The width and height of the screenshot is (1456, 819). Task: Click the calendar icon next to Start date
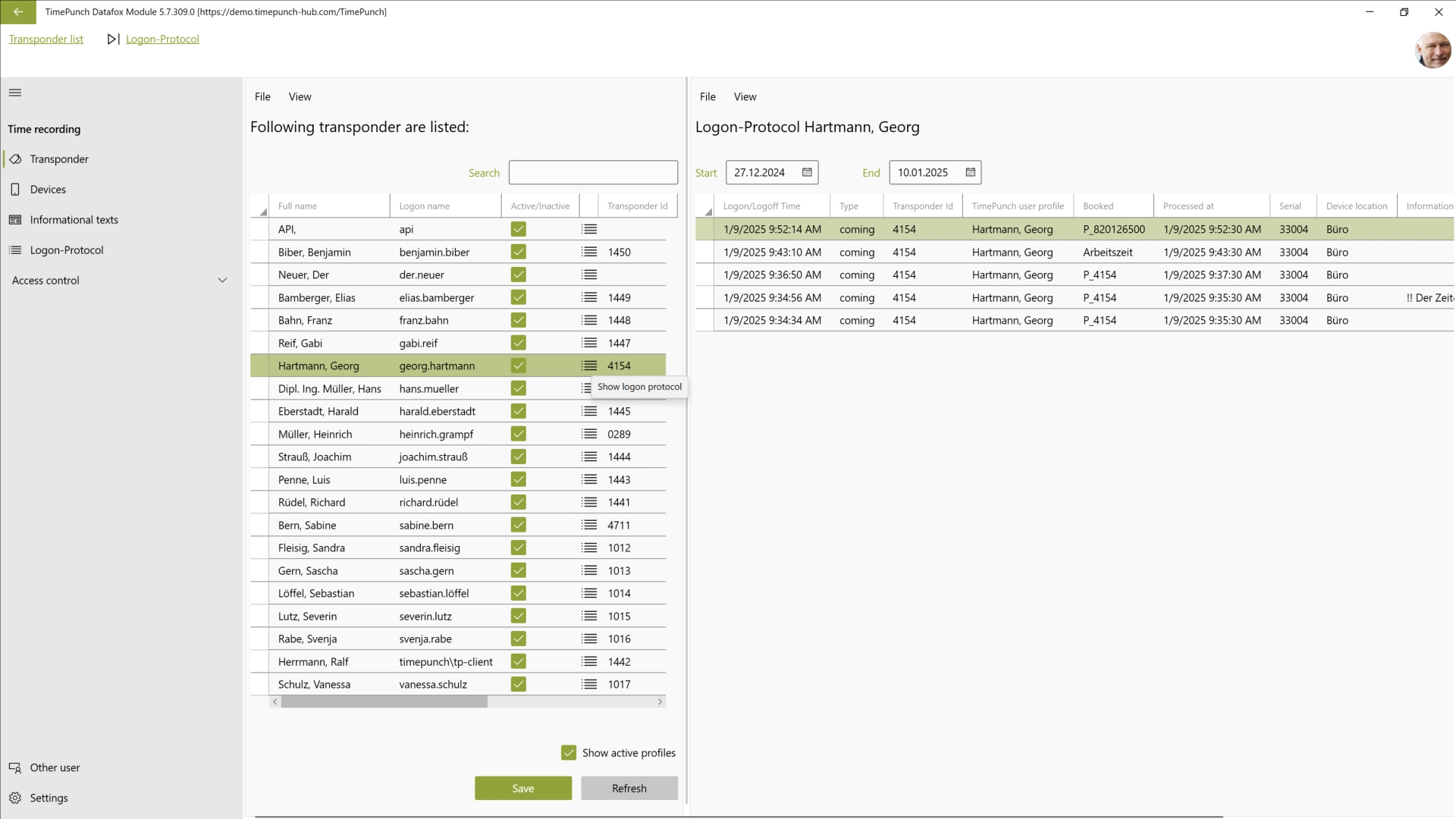[x=808, y=172]
